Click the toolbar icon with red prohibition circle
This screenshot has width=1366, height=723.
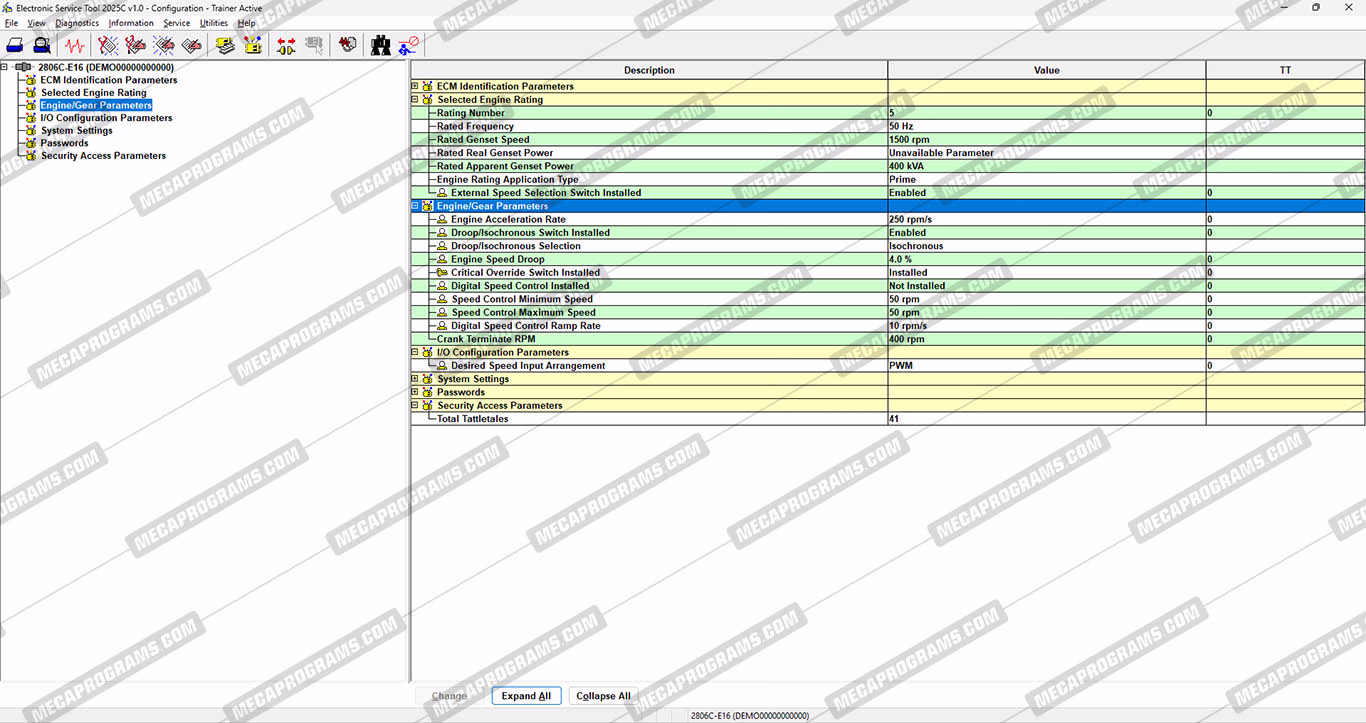[x=409, y=45]
